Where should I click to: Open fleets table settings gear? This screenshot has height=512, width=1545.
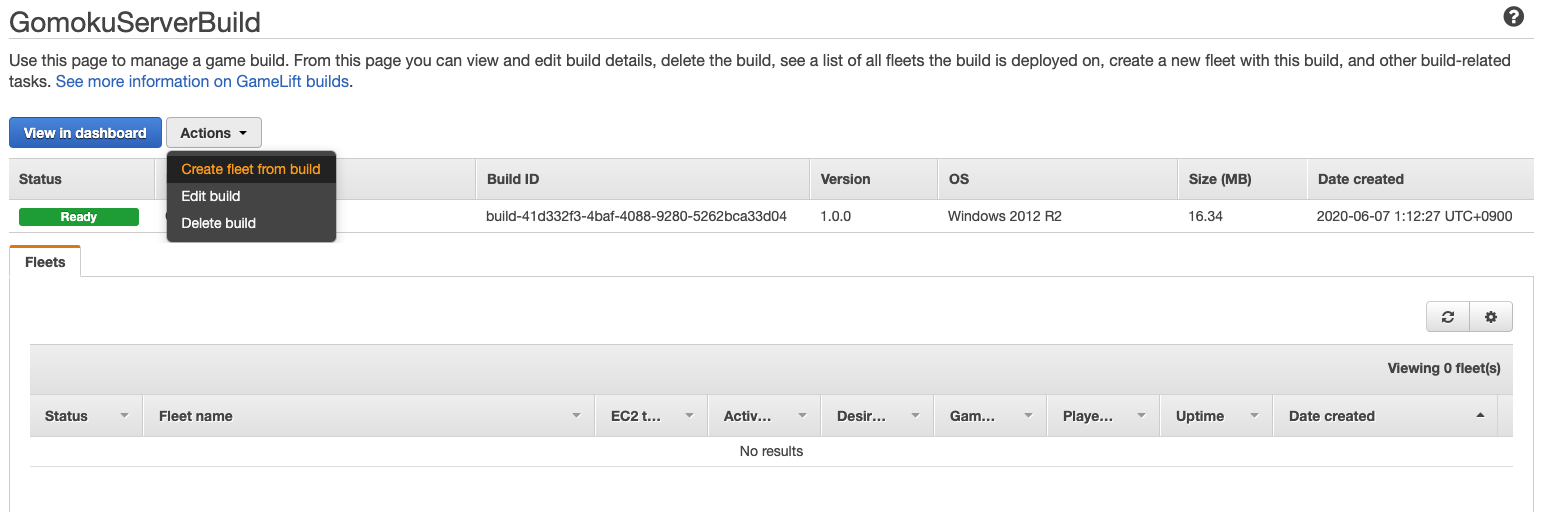coord(1491,317)
